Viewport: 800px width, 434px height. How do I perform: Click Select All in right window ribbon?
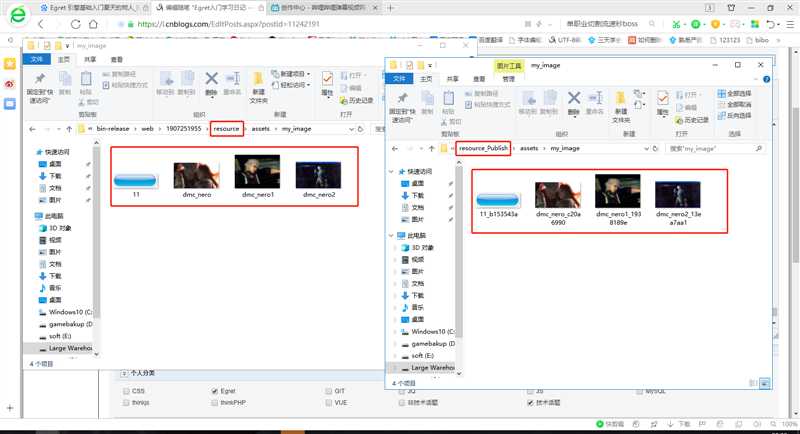click(735, 94)
